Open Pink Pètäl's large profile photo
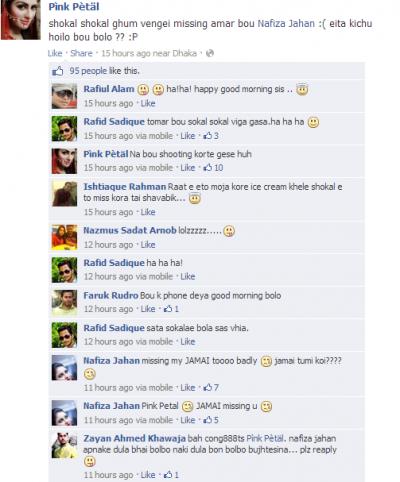Viewport: 400px width, 482px height. [x=21, y=20]
